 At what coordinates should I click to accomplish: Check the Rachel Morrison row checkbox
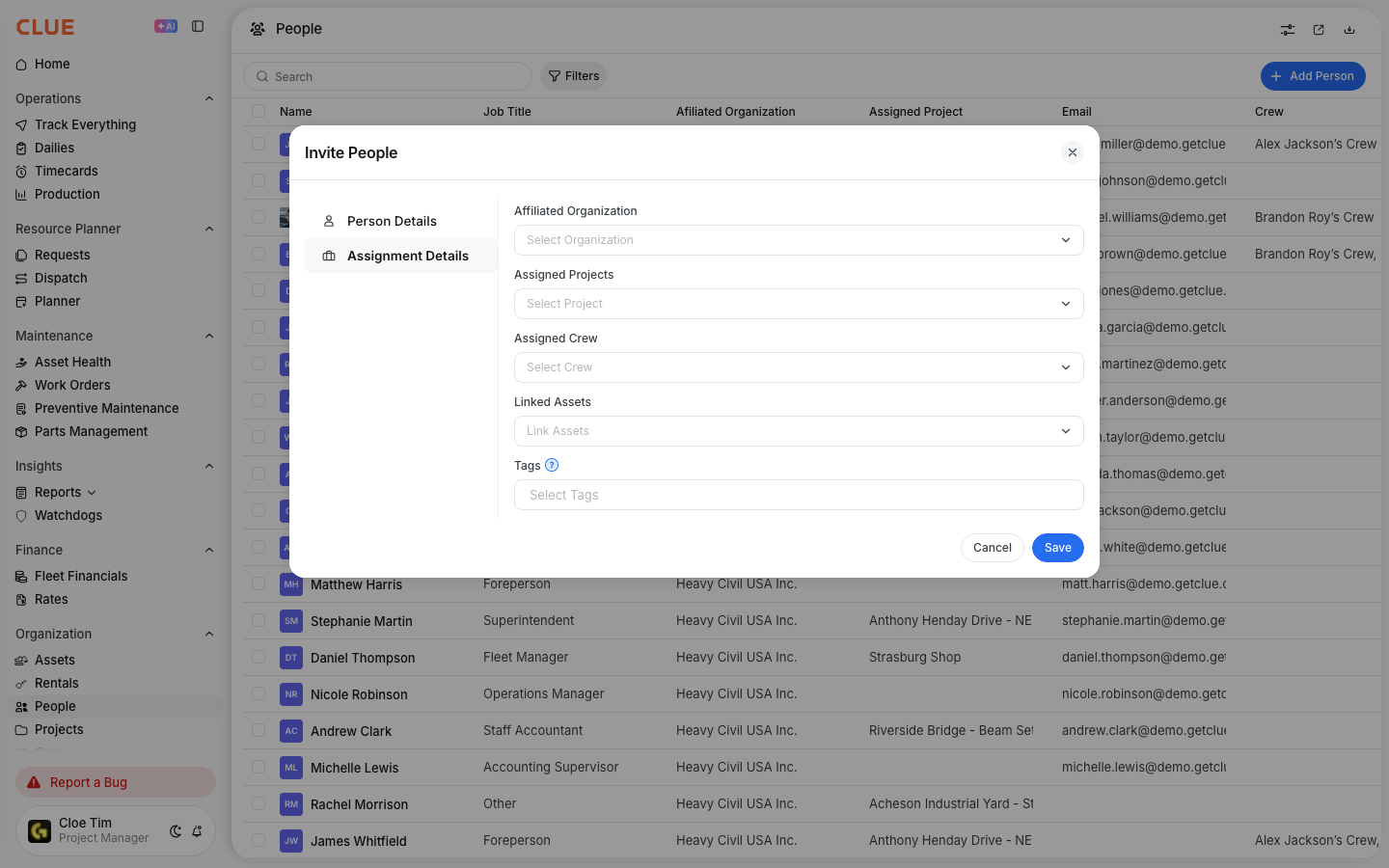(x=259, y=803)
